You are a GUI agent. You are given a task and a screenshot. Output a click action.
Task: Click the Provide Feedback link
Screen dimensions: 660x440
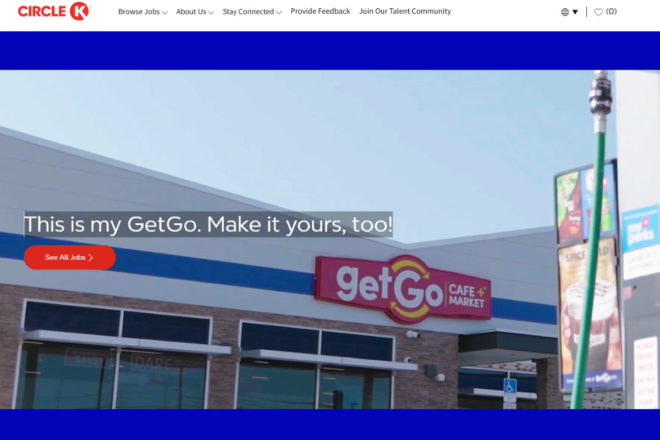[x=320, y=11]
